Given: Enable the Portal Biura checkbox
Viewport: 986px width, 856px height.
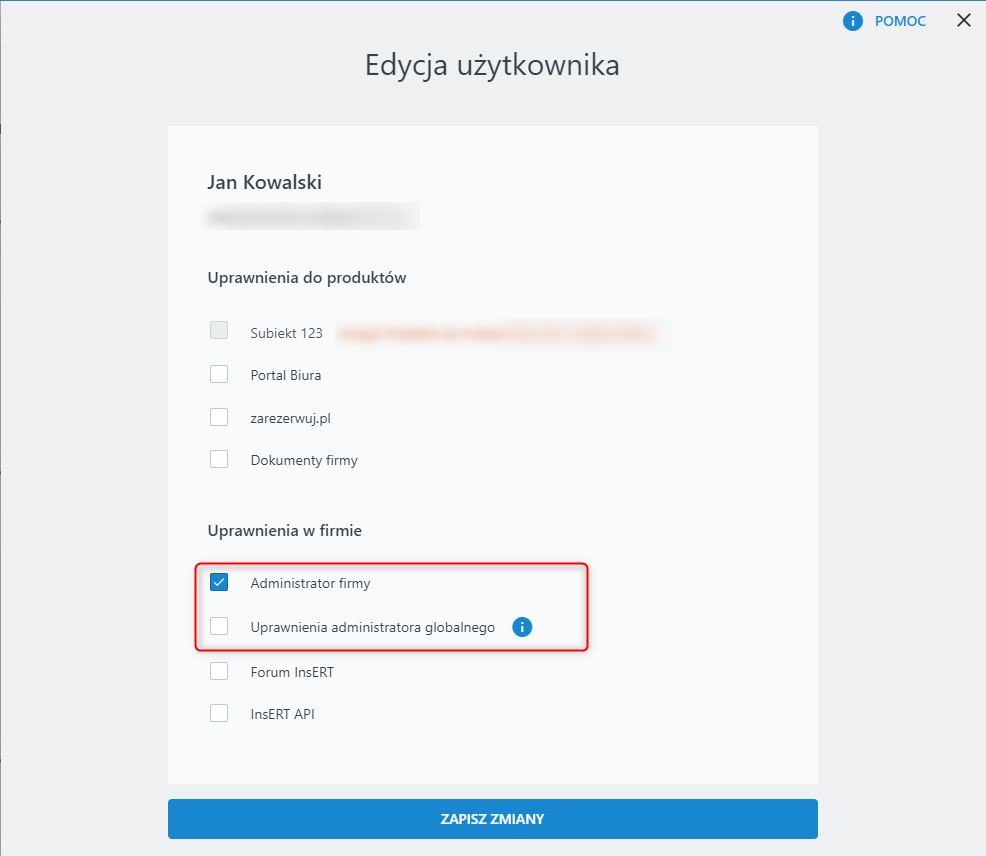Looking at the screenshot, I should [219, 375].
